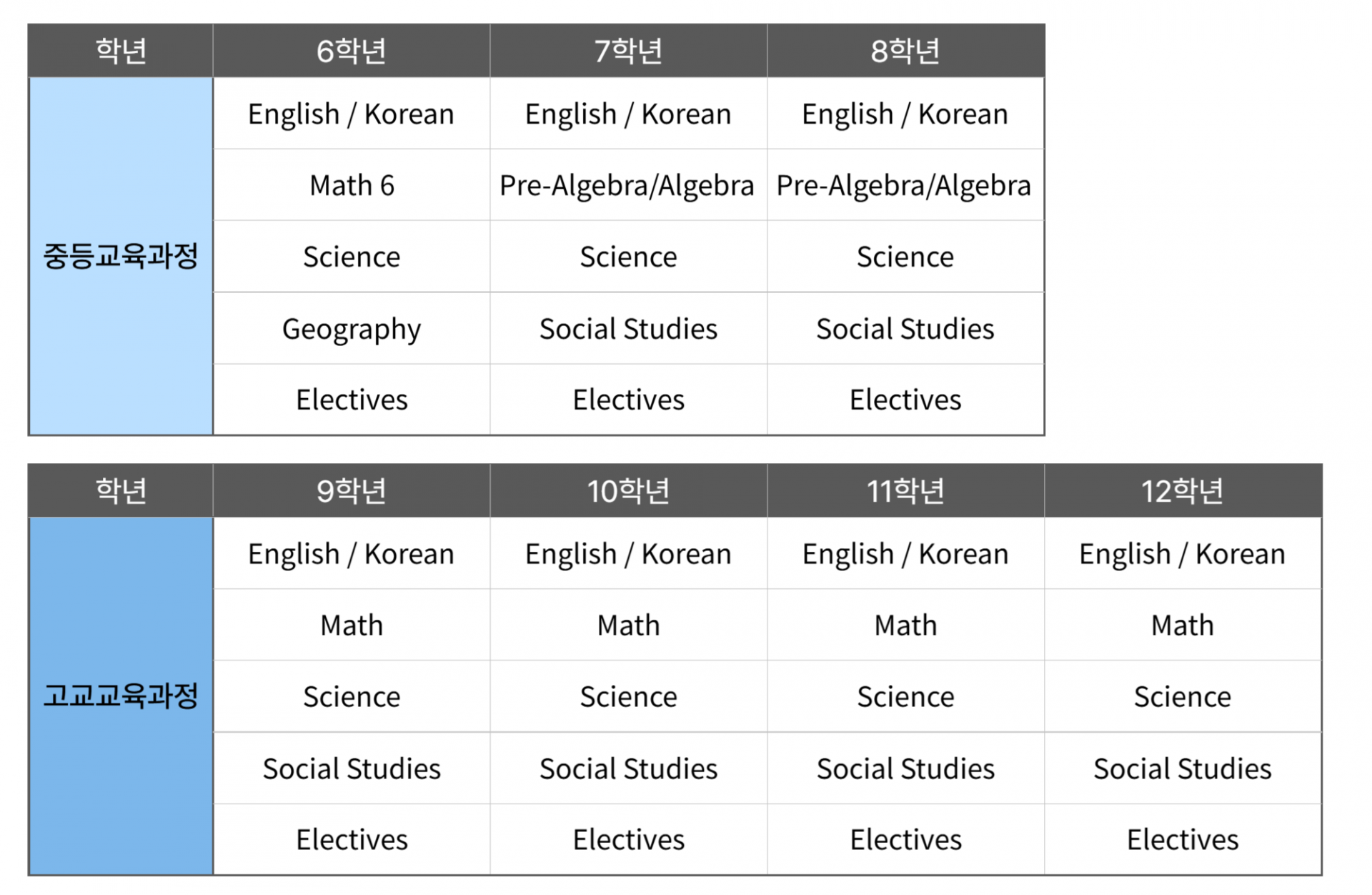Image resolution: width=1372 pixels, height=895 pixels.
Task: Click the Geography cell under 6학년
Action: coord(351,329)
